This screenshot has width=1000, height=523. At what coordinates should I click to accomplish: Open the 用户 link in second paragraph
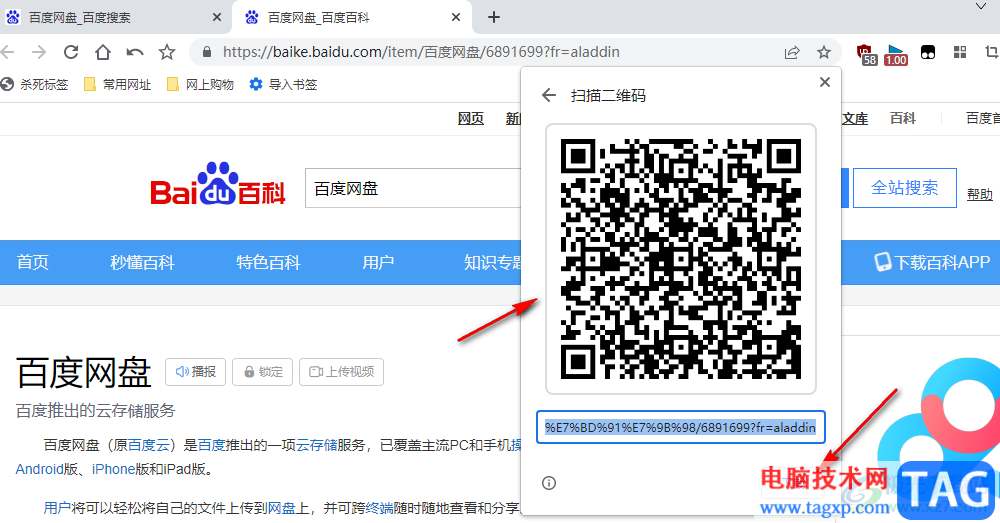point(57,508)
